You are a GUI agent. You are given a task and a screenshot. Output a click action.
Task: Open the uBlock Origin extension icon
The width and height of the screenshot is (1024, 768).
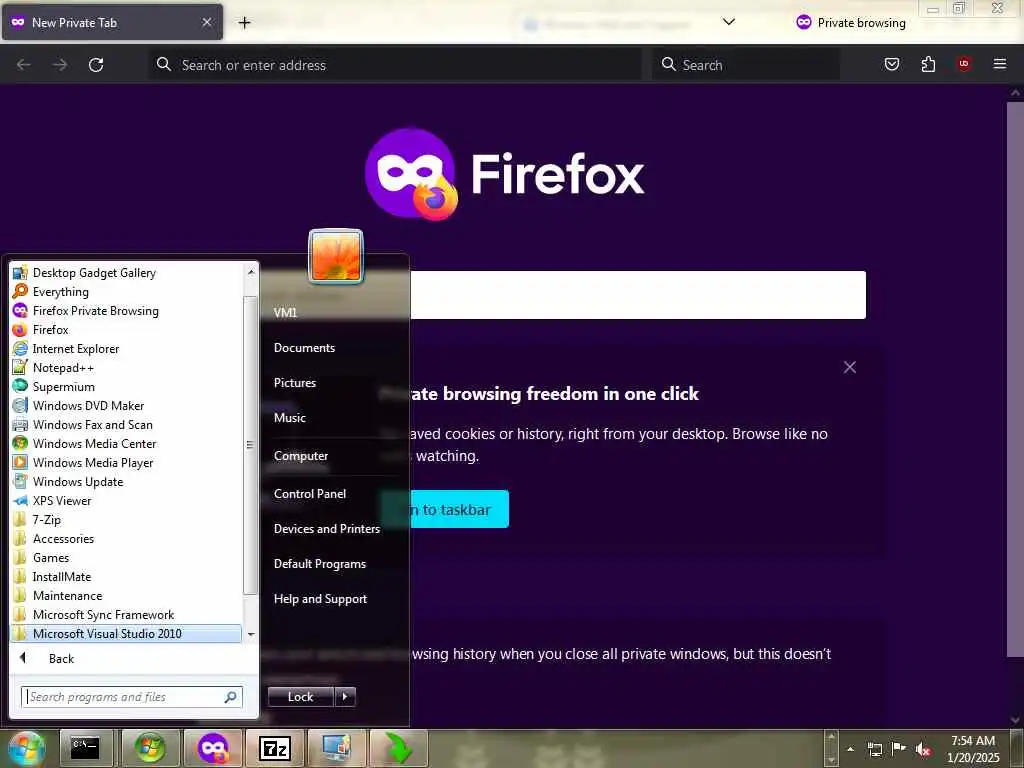click(964, 64)
